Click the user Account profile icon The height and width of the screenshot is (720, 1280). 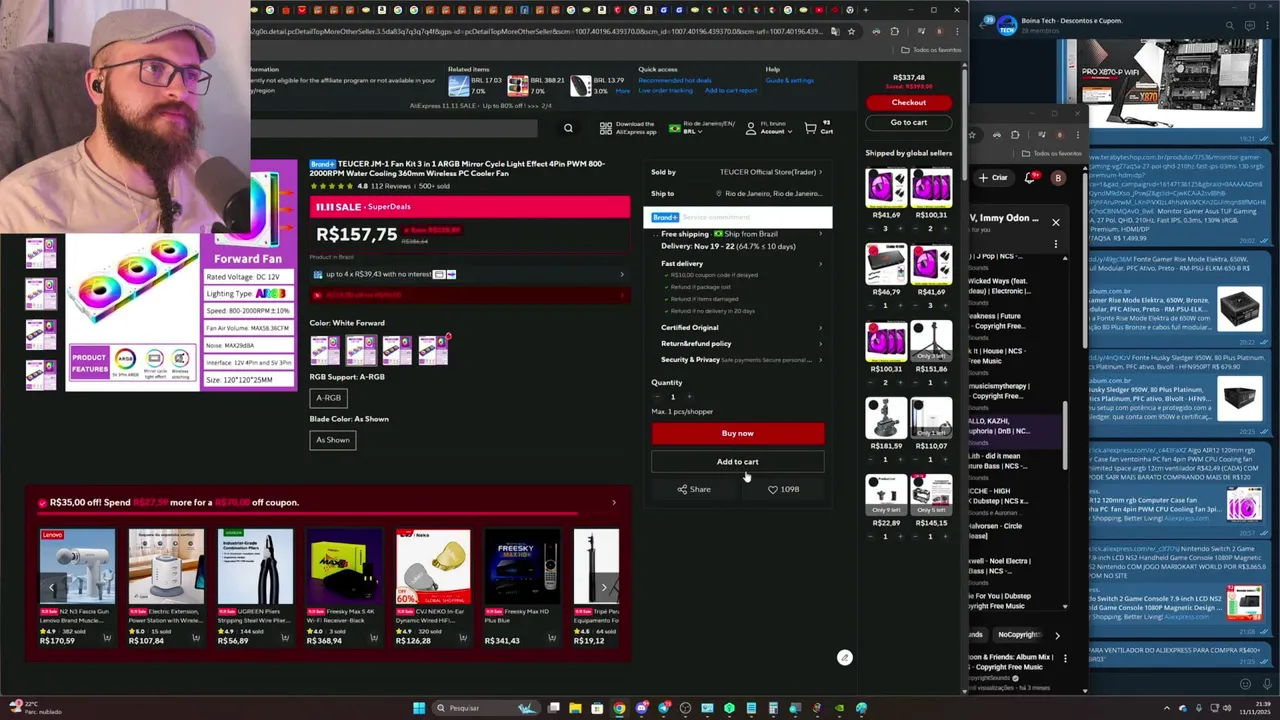[x=750, y=128]
